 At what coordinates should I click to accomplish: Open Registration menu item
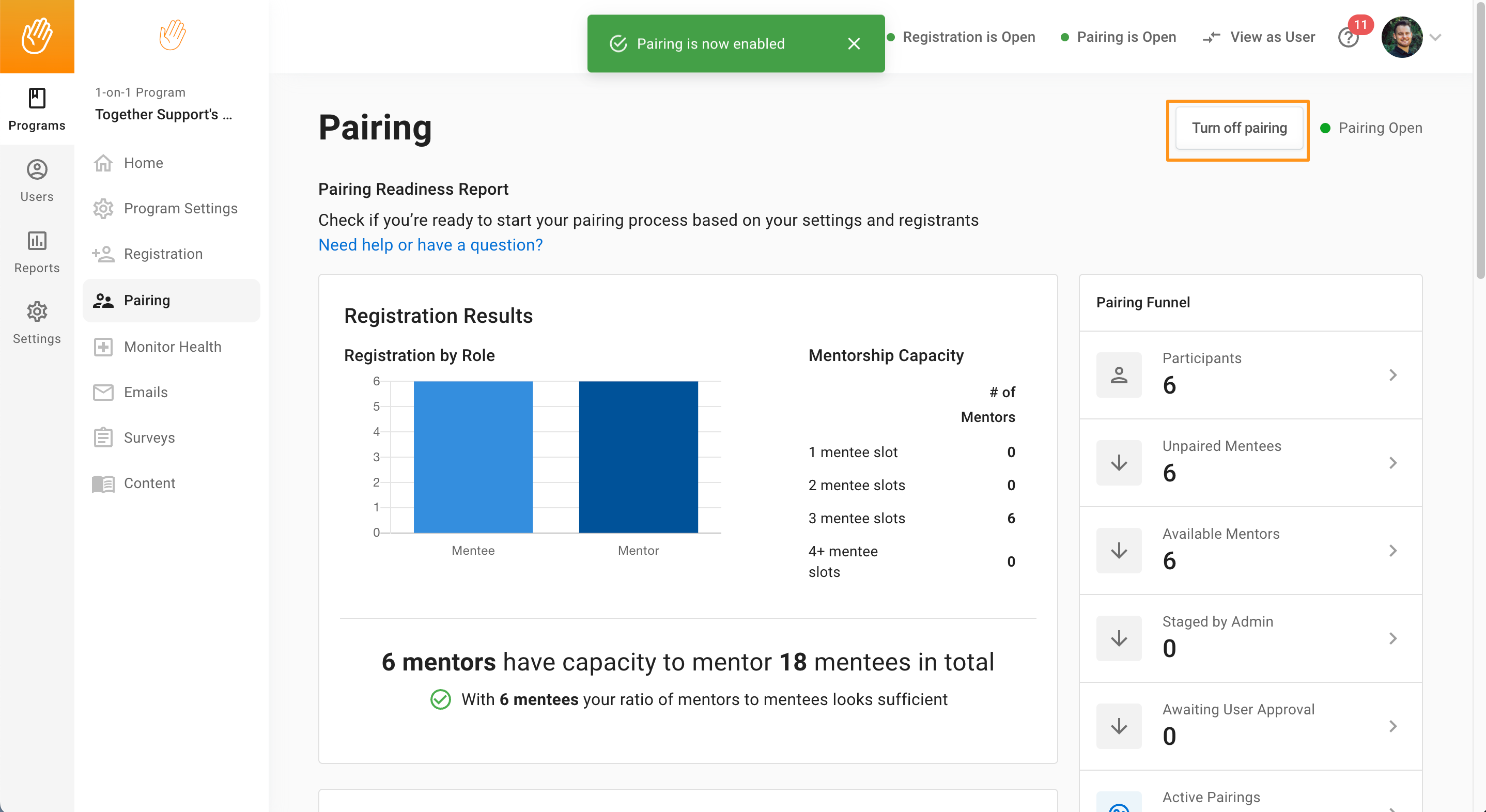[172, 254]
